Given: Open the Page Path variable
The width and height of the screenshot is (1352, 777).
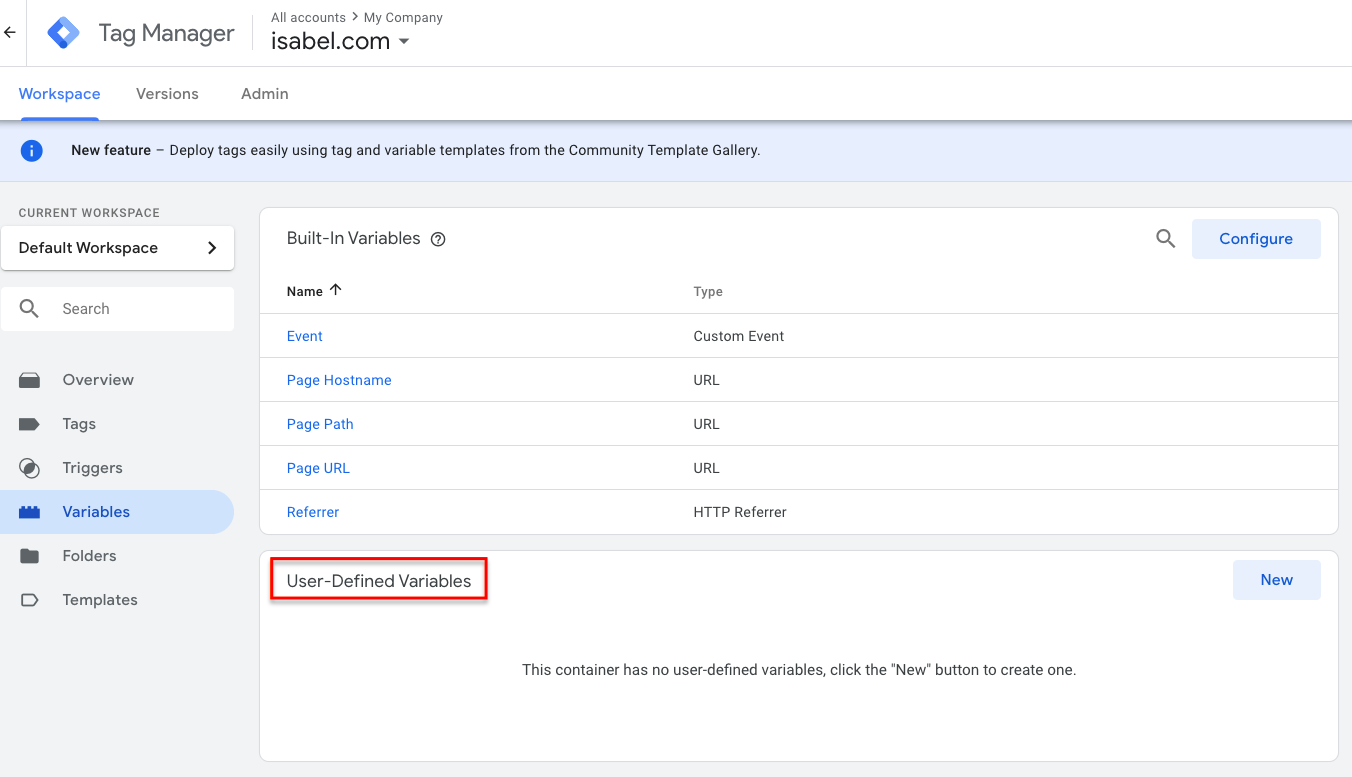Looking at the screenshot, I should [x=320, y=424].
